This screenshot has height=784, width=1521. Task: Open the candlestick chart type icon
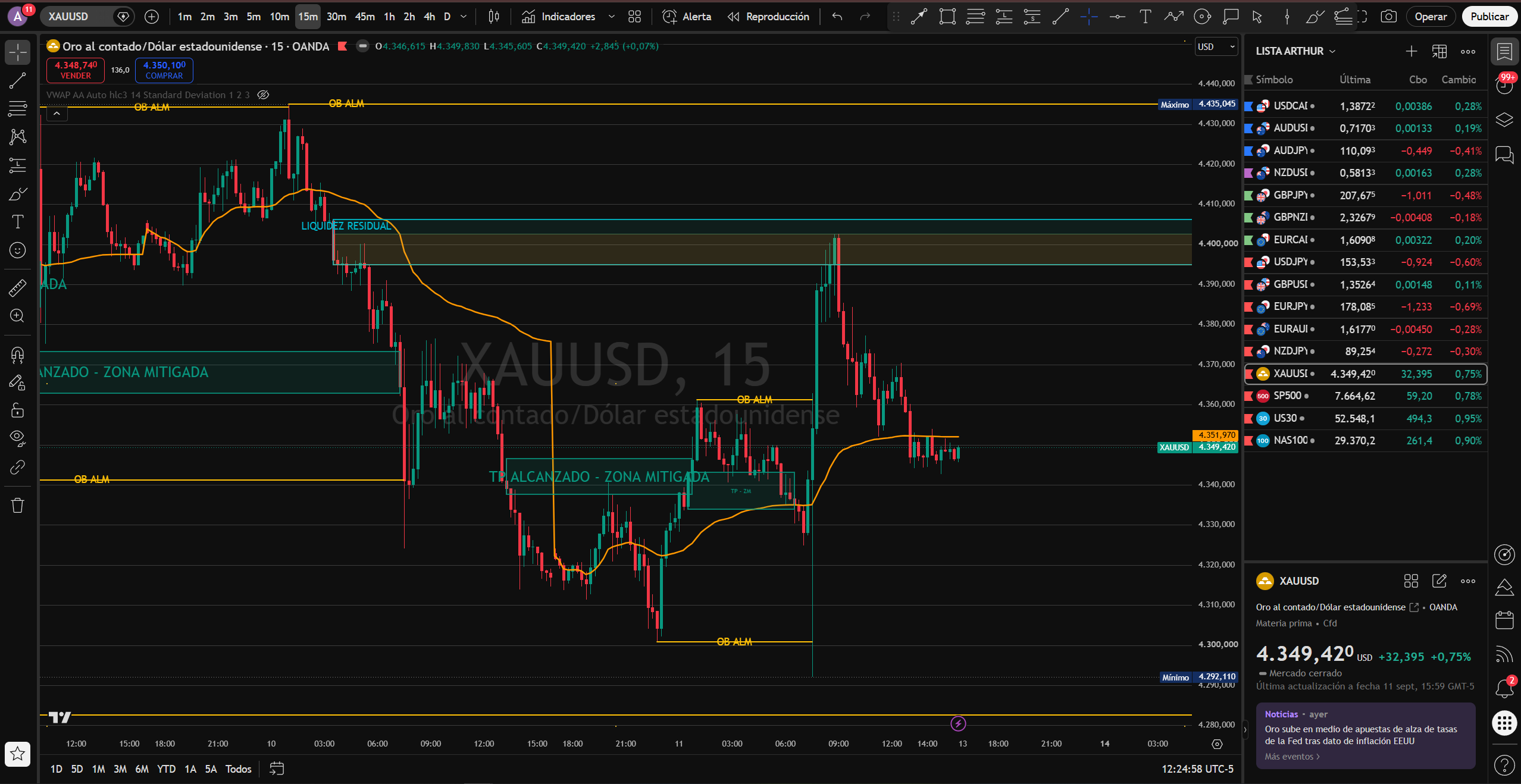click(x=494, y=17)
